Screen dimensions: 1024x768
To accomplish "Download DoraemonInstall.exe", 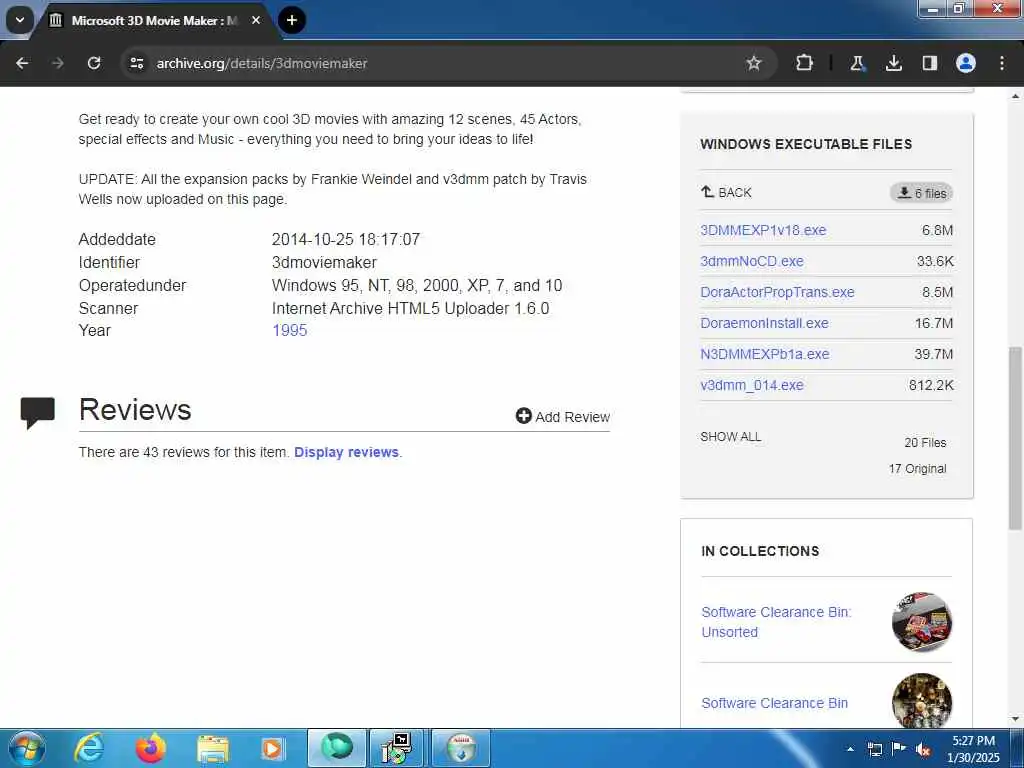I will point(764,323).
